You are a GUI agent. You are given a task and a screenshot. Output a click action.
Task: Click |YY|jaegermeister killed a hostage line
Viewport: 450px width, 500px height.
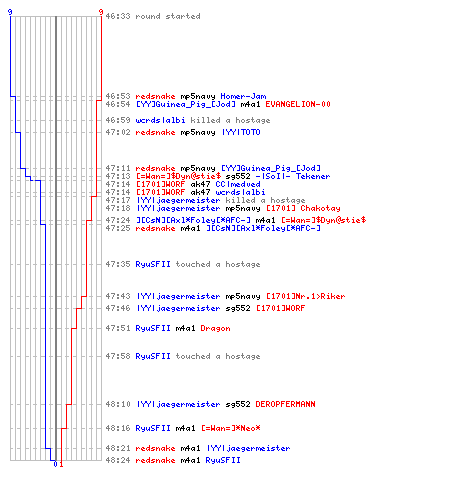(x=205, y=200)
